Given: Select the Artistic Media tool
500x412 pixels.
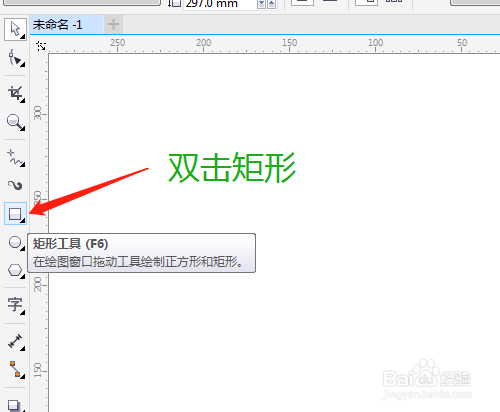Looking at the screenshot, I should pos(15,185).
